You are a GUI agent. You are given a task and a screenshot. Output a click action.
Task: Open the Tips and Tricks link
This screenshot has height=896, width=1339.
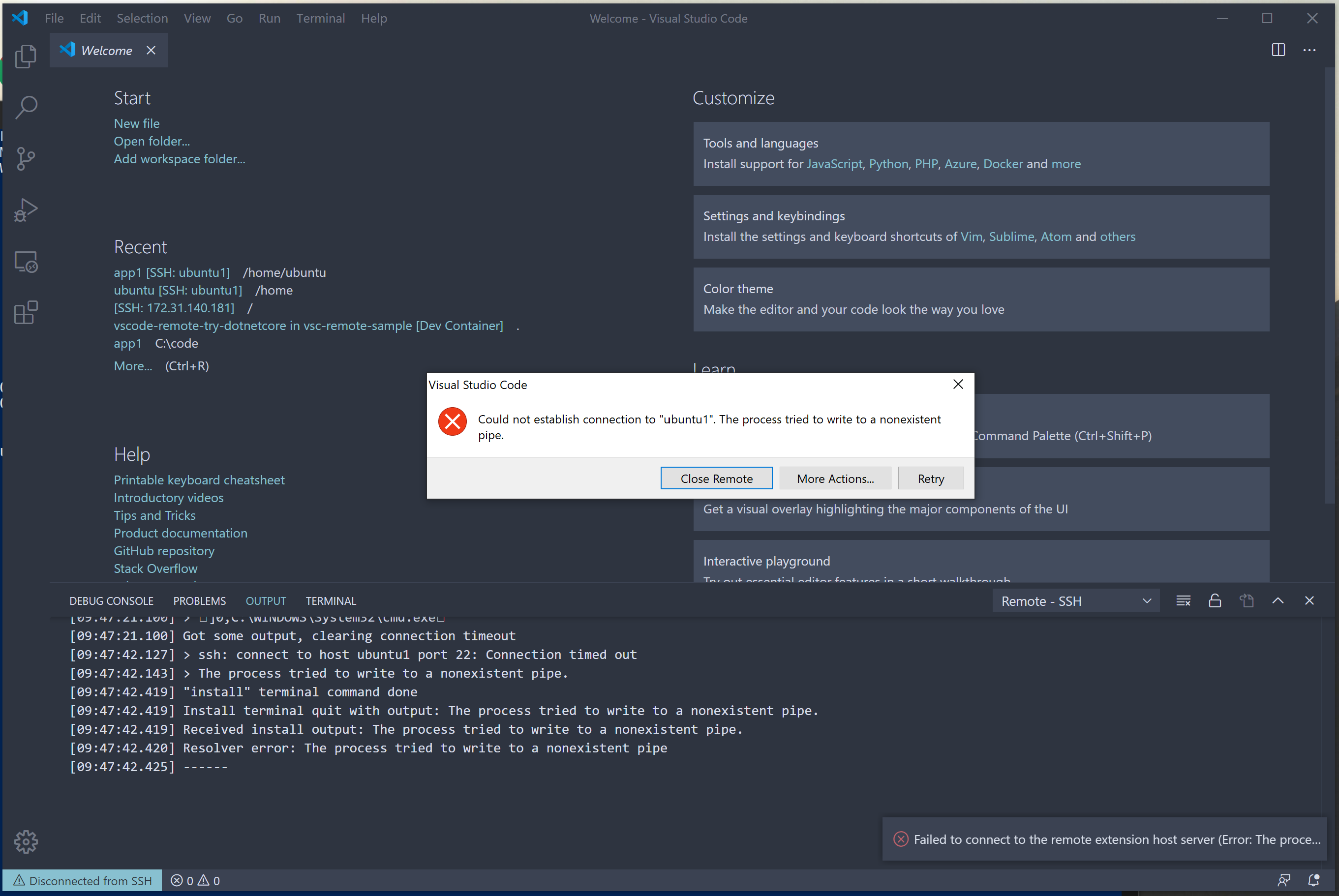click(x=154, y=515)
